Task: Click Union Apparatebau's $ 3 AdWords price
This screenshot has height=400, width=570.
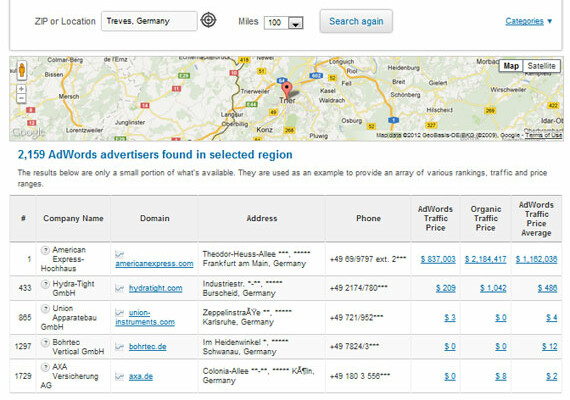Action: point(450,318)
